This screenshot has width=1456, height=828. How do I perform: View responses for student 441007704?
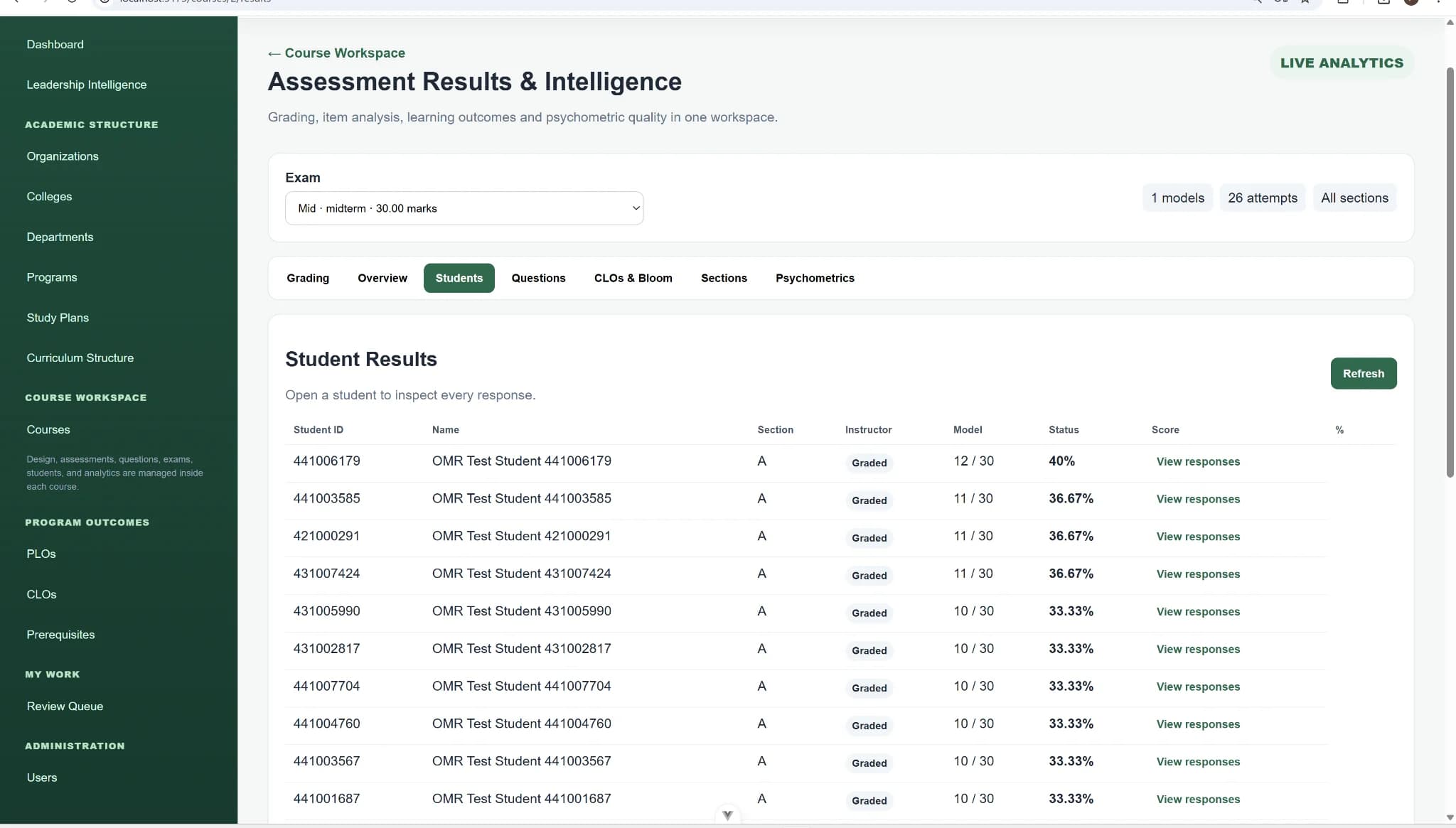(1198, 687)
